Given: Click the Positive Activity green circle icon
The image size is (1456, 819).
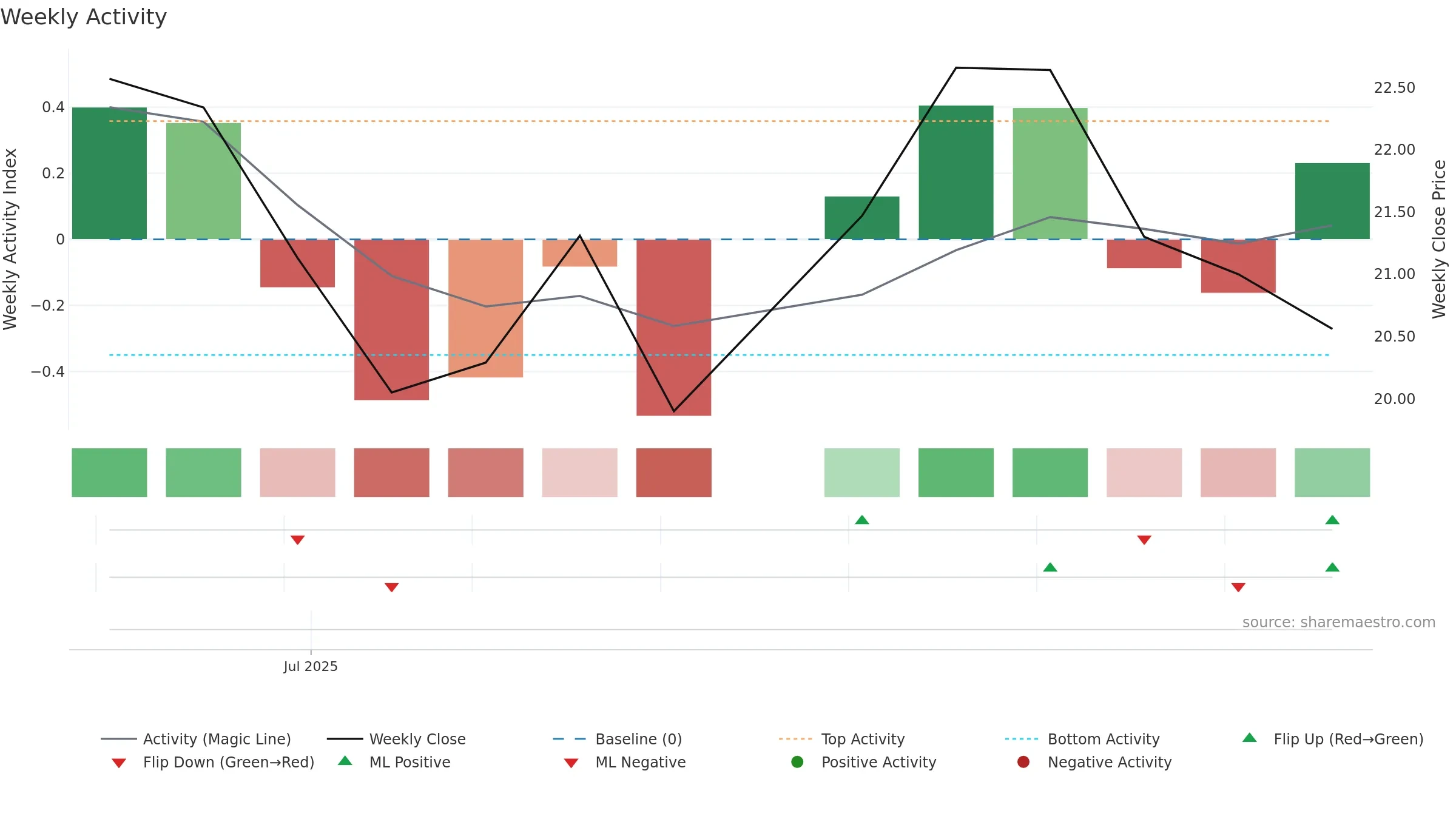Looking at the screenshot, I should (x=797, y=762).
